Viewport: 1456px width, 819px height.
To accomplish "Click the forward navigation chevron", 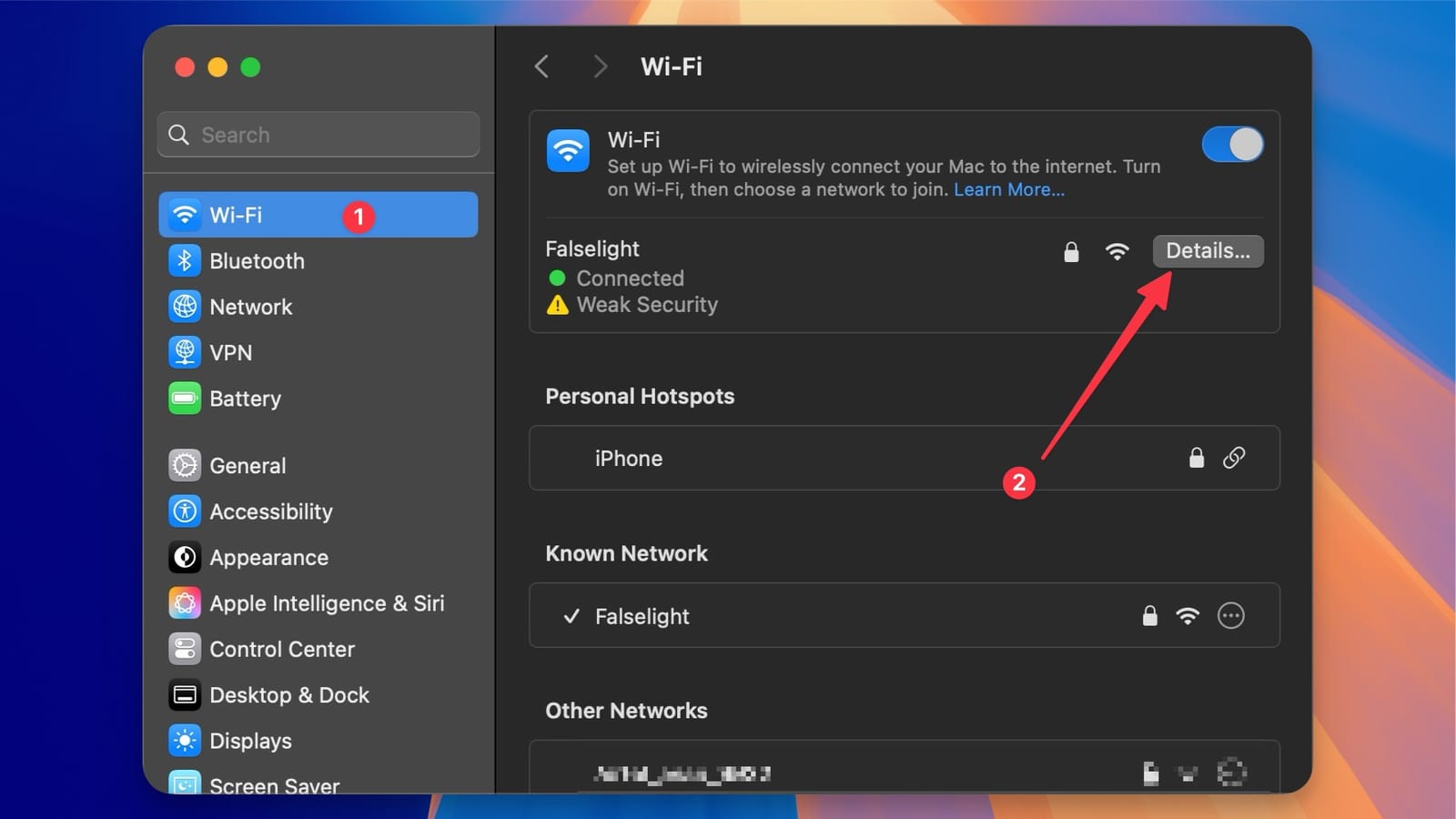I will click(600, 66).
